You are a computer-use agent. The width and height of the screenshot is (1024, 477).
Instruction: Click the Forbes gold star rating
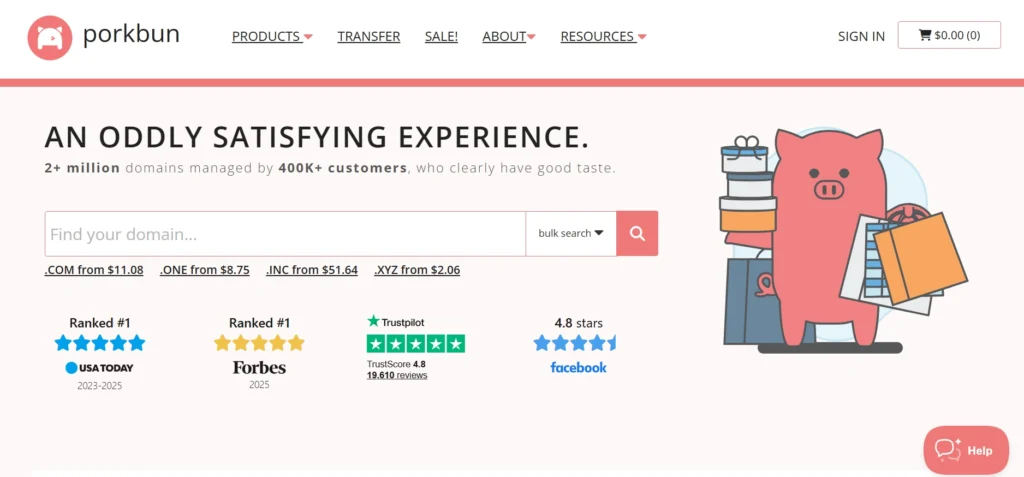pos(259,343)
